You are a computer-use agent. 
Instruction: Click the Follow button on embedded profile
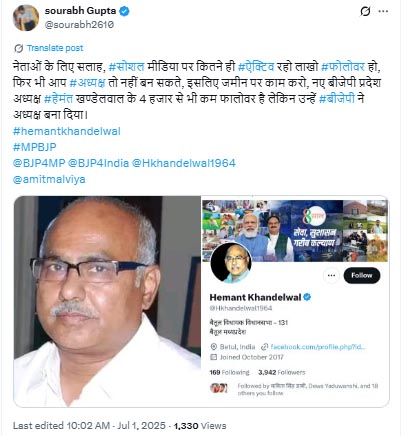pyautogui.click(x=362, y=275)
